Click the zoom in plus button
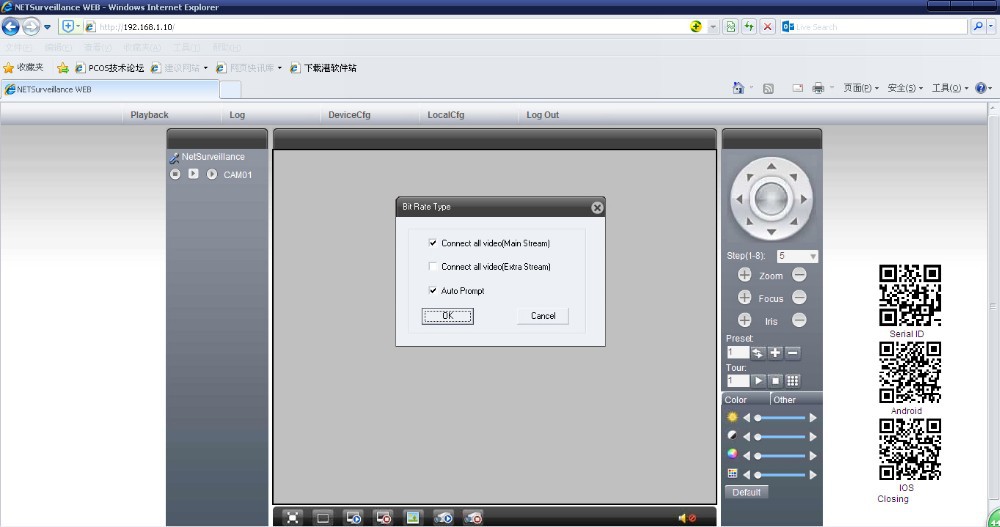Image resolution: width=1000 pixels, height=527 pixels. (744, 275)
